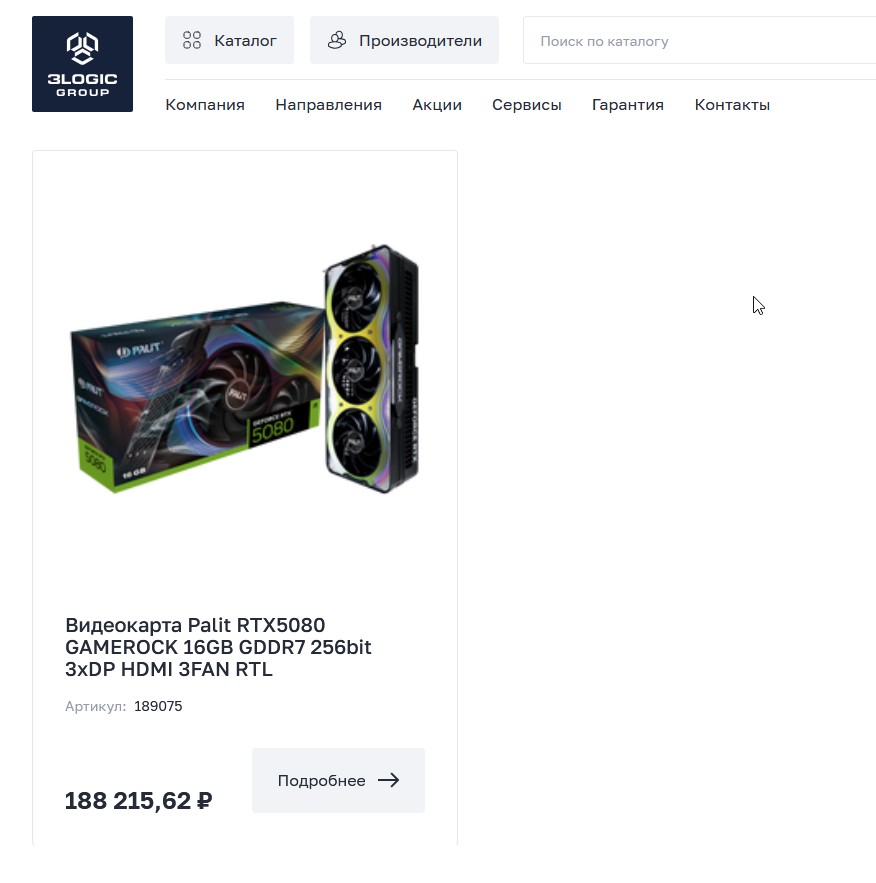Open the Контакты page

coord(732,105)
